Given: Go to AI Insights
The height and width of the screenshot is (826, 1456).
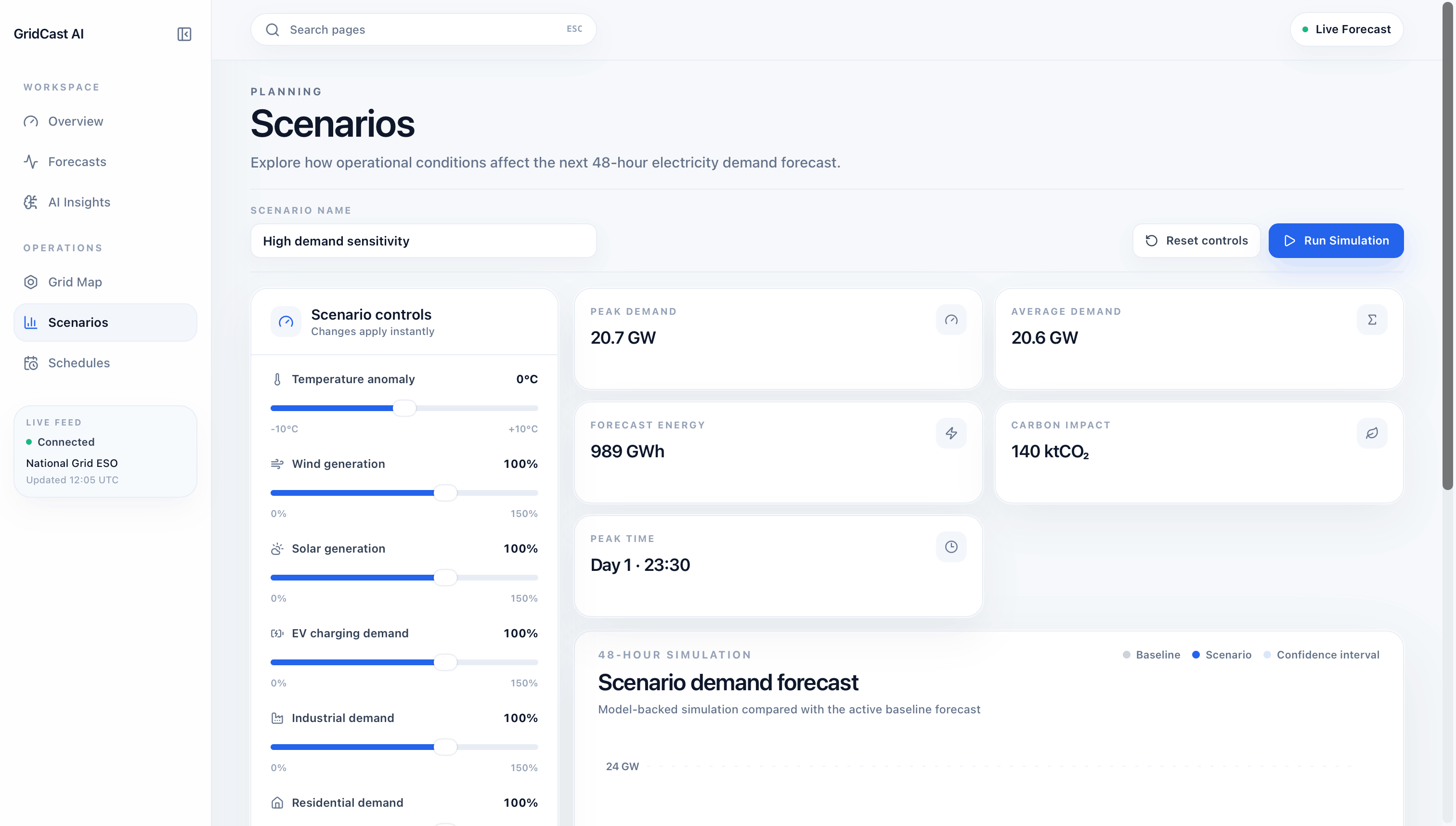Looking at the screenshot, I should [x=105, y=202].
